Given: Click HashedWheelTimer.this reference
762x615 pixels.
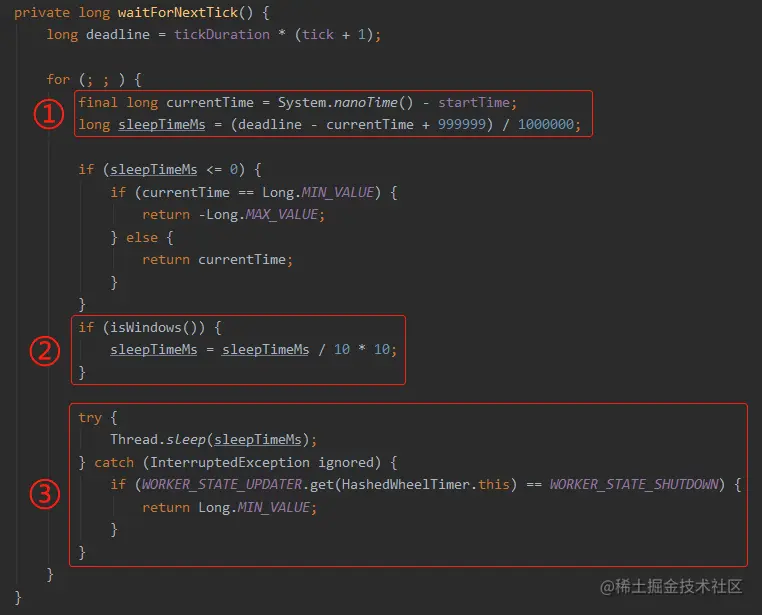Looking at the screenshot, I should tap(425, 484).
